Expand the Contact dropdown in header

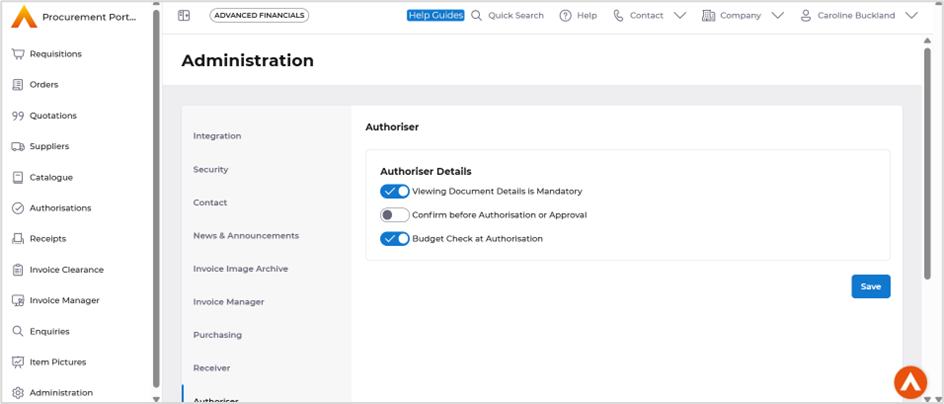coord(680,16)
